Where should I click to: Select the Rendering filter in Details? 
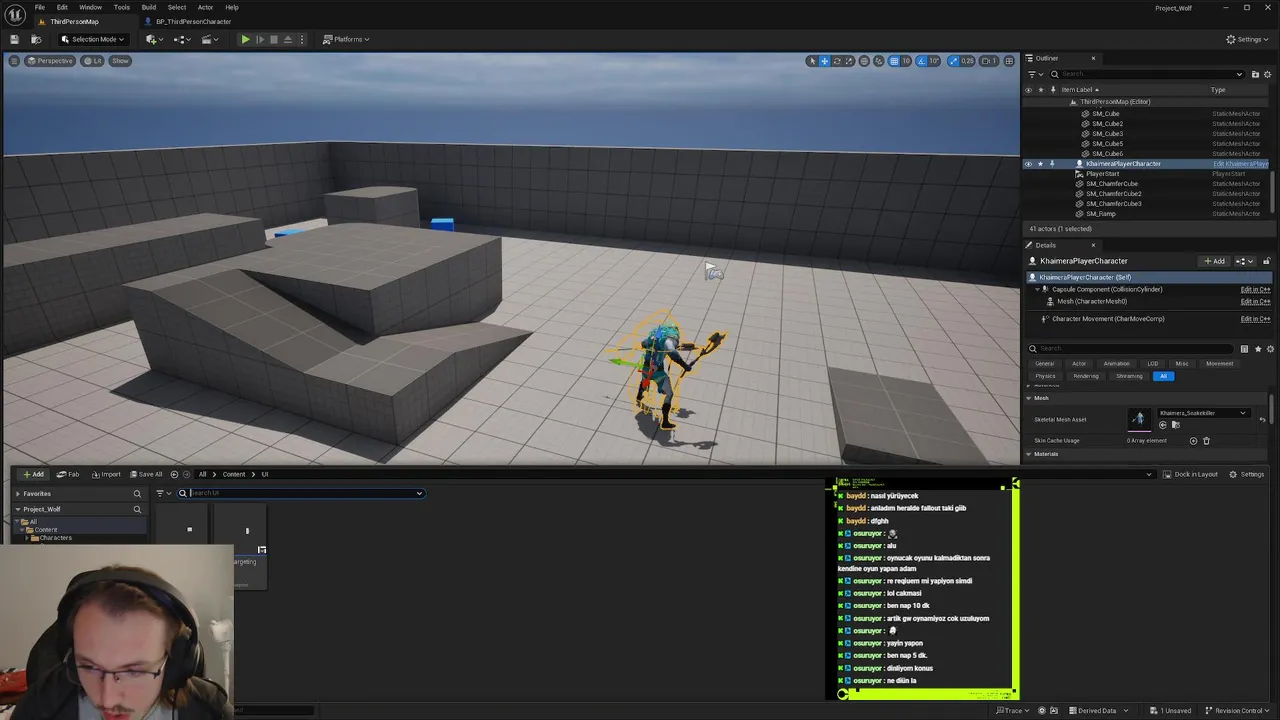1085,376
